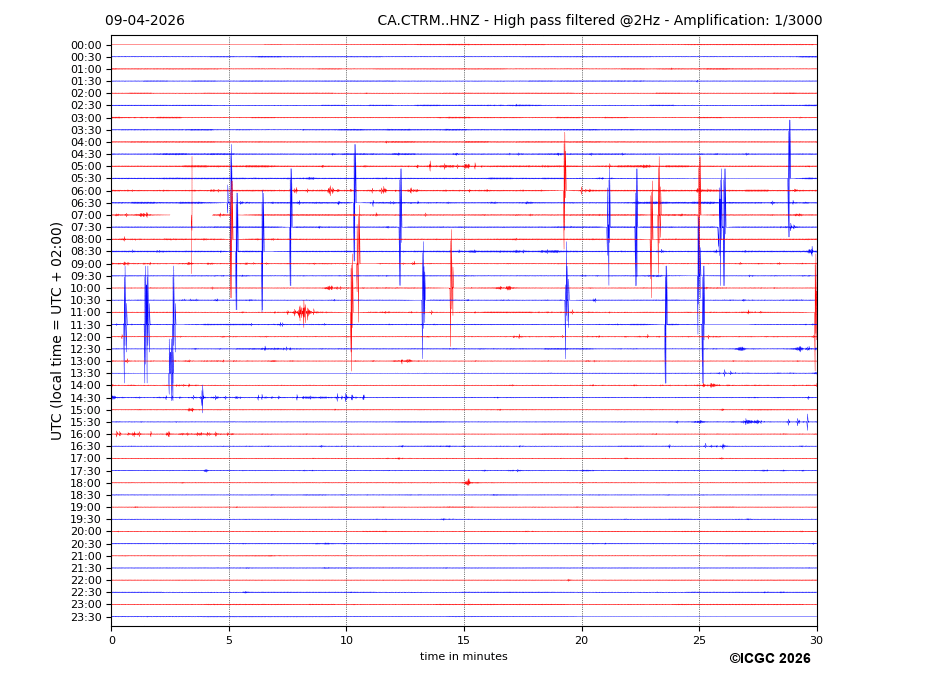Click the 09-04-2026 date label

145,21
